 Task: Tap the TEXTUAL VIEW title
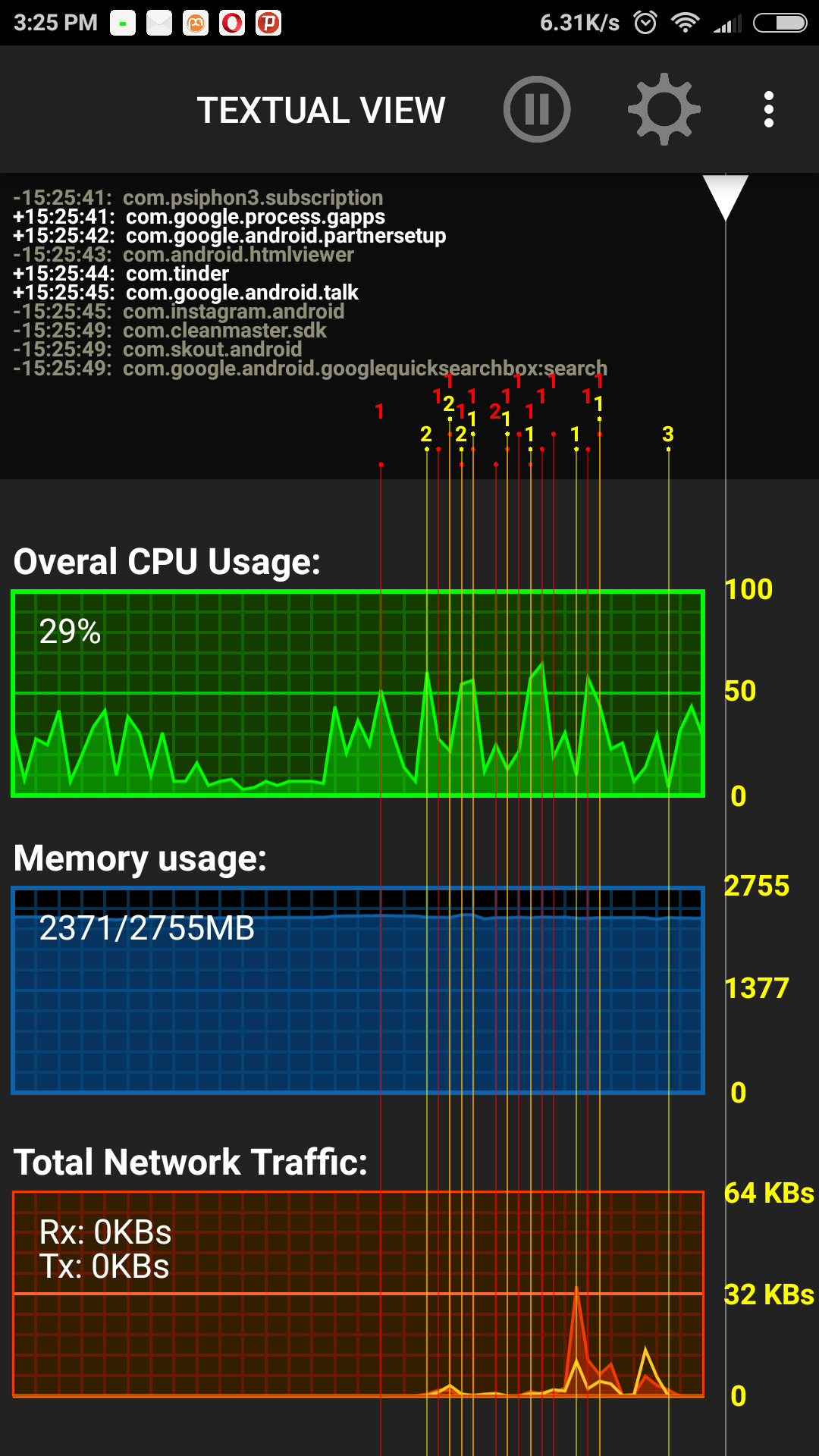point(322,109)
